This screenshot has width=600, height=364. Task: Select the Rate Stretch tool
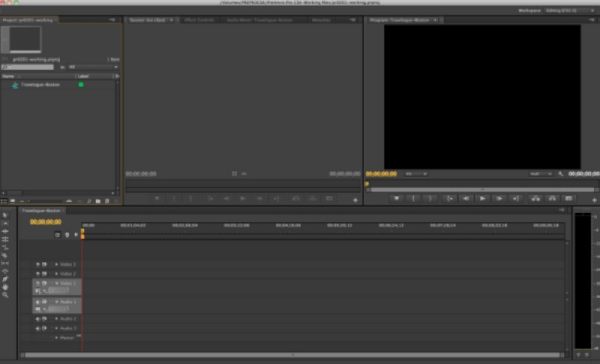click(x=5, y=247)
